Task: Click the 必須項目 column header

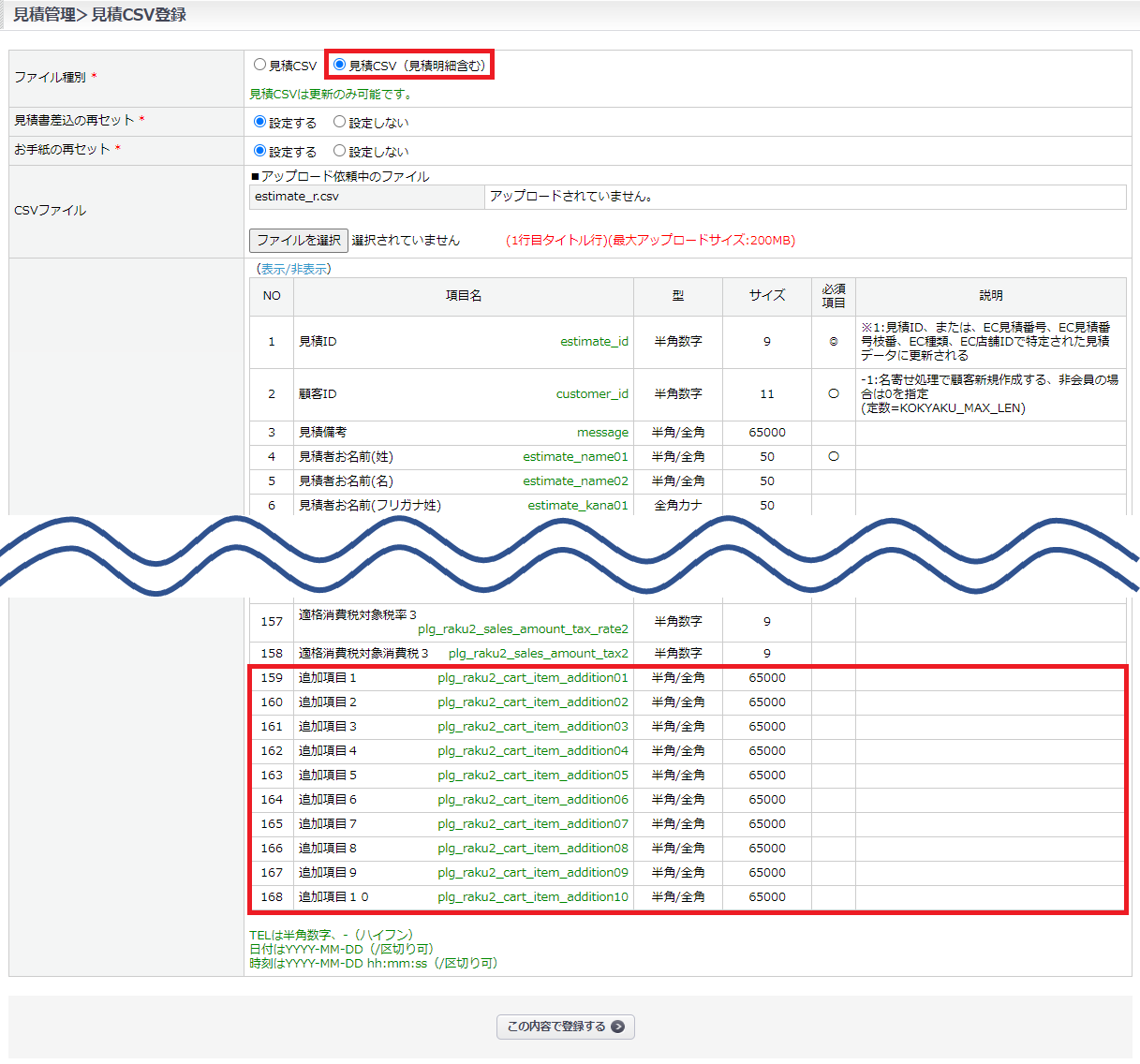Action: point(834,296)
